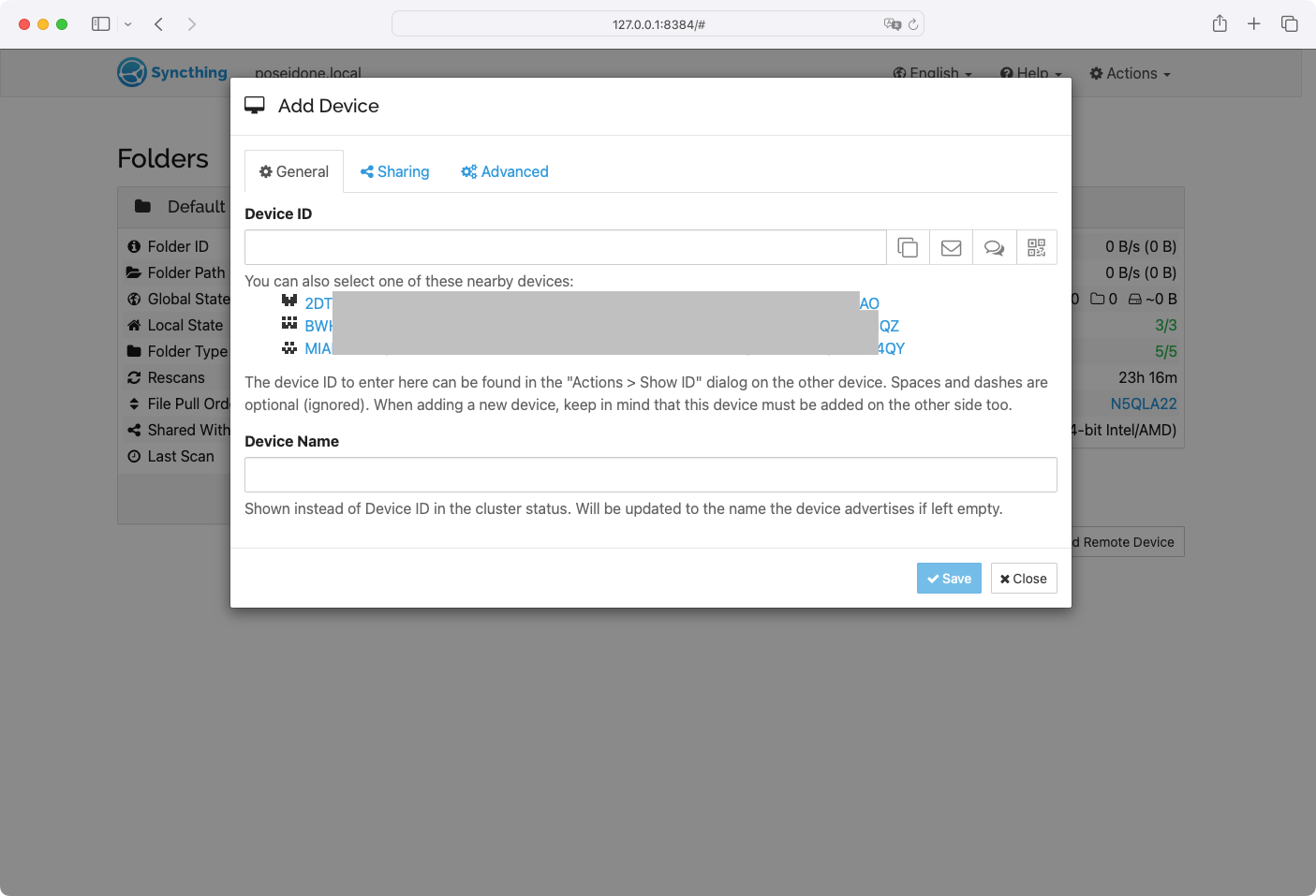Expand the sidebar dropdown chevron
Screen dimensions: 1316x896
point(128,24)
